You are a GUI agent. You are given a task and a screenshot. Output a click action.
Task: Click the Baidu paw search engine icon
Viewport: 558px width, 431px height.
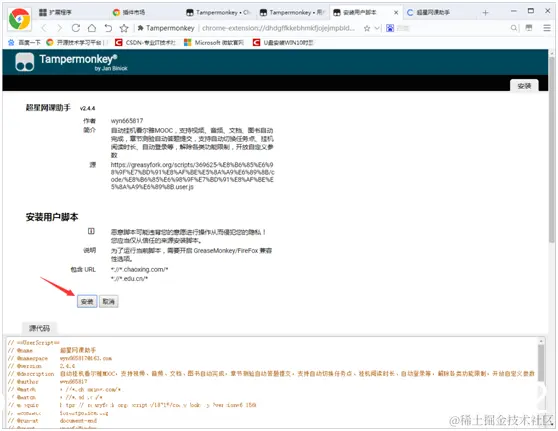(390, 28)
